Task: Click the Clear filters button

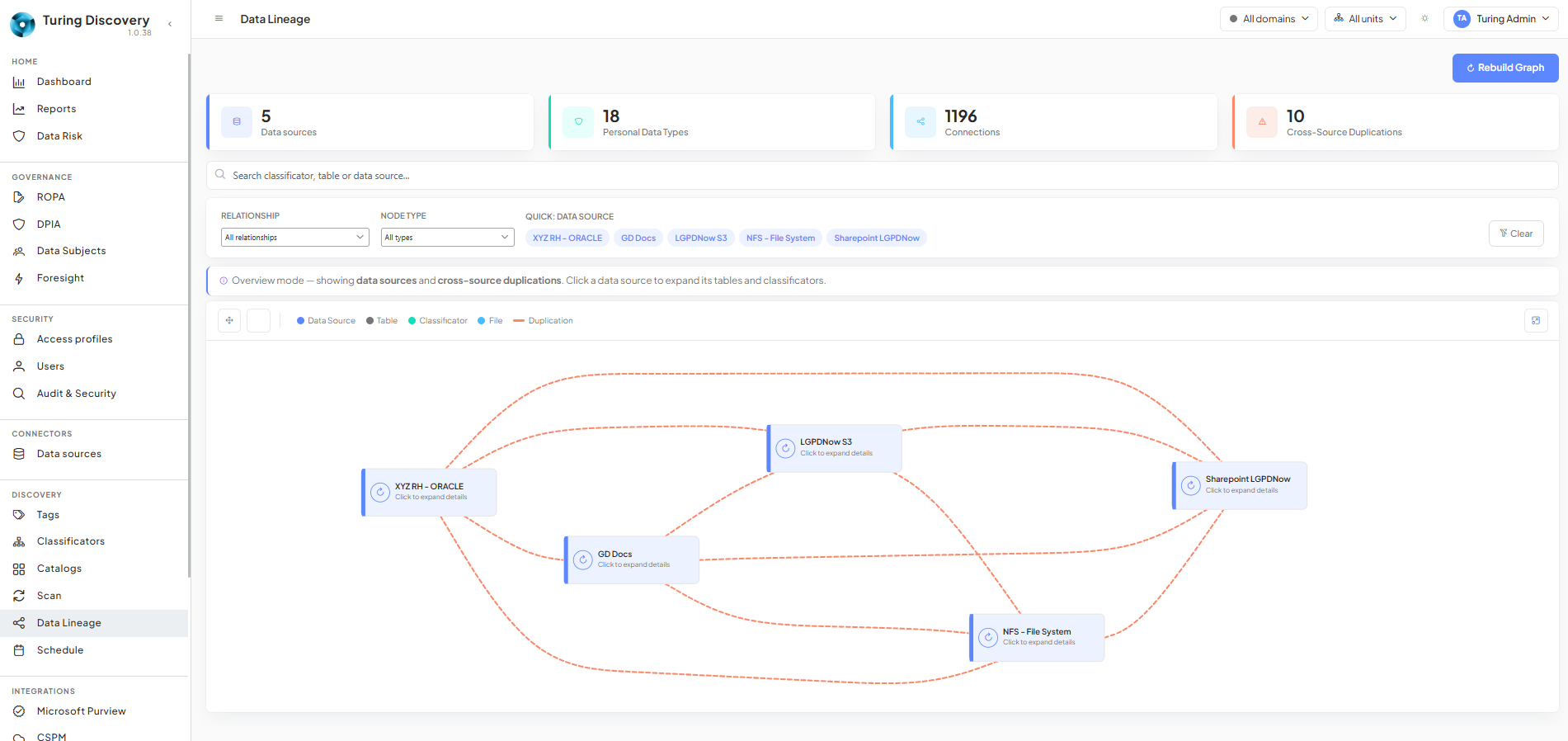Action: point(1516,234)
